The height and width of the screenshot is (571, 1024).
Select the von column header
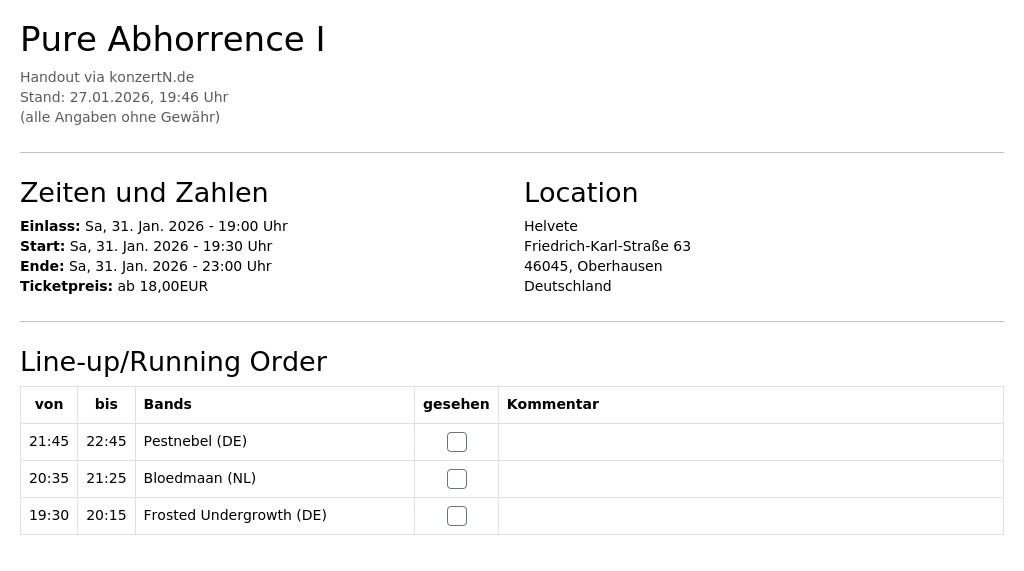(x=49, y=404)
